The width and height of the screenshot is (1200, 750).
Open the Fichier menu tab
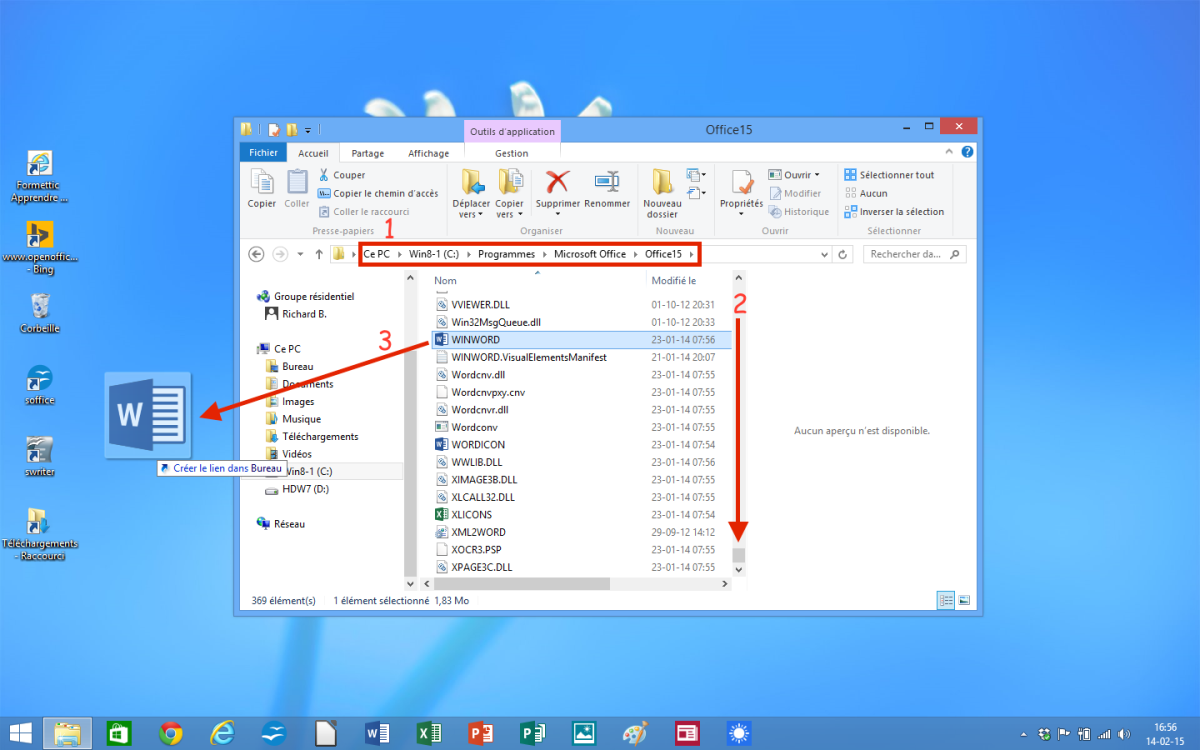[x=263, y=153]
